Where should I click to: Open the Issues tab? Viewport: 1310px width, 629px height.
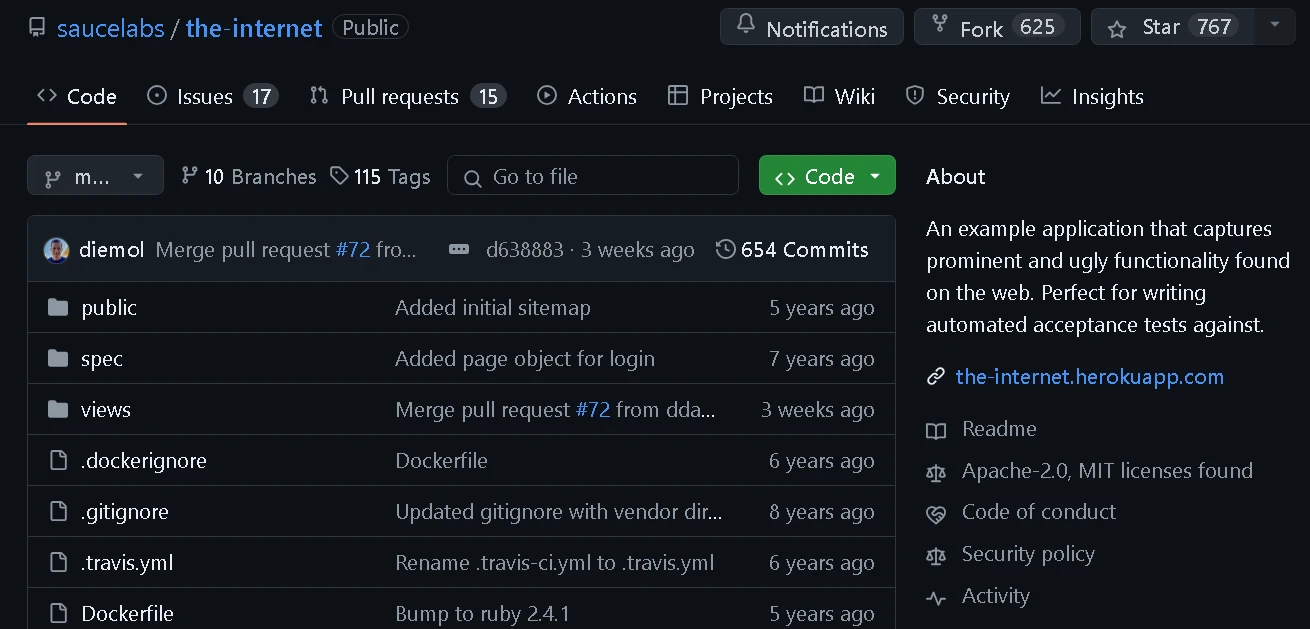tap(212, 96)
